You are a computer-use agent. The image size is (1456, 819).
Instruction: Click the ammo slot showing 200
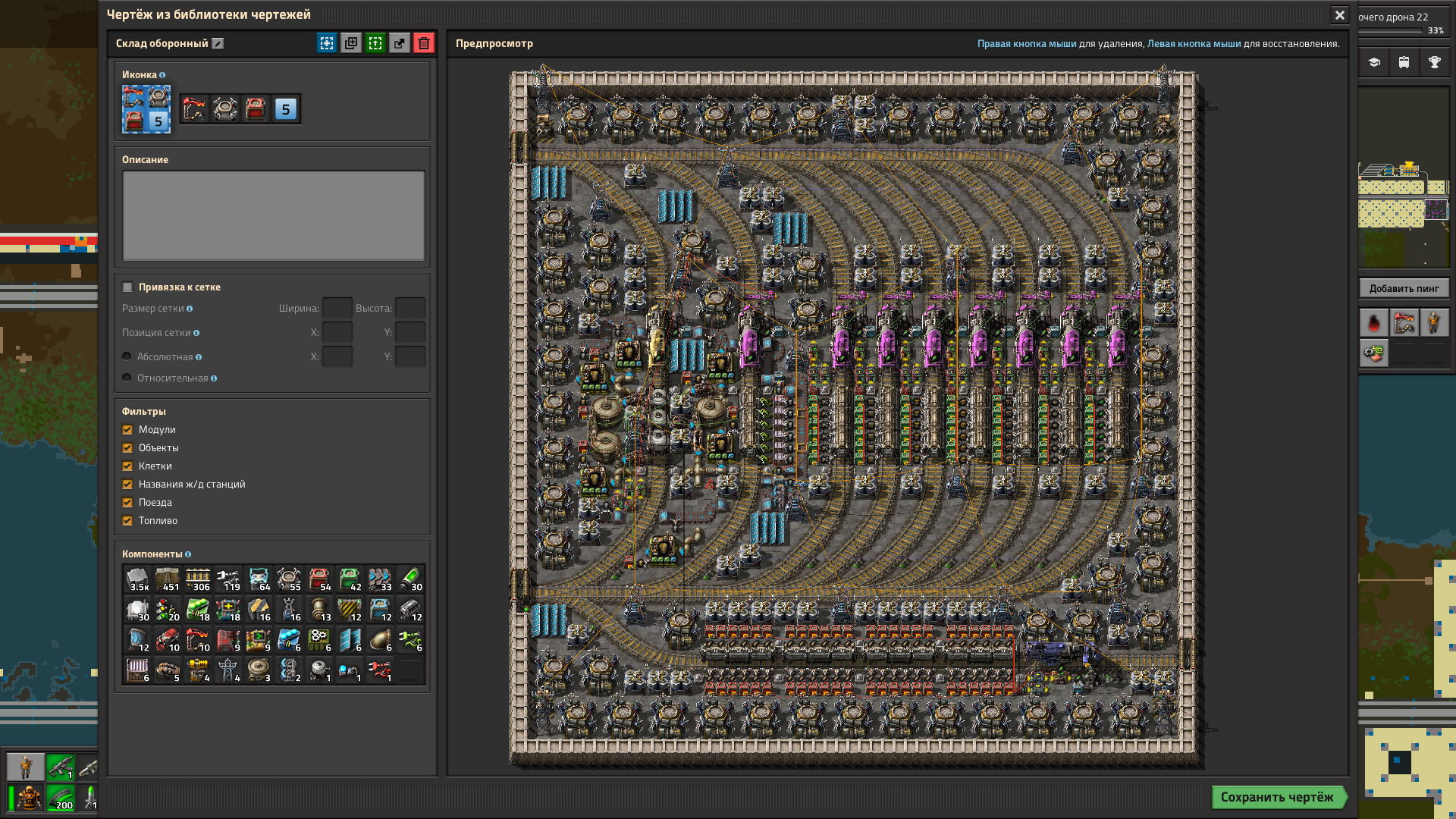pos(61,798)
